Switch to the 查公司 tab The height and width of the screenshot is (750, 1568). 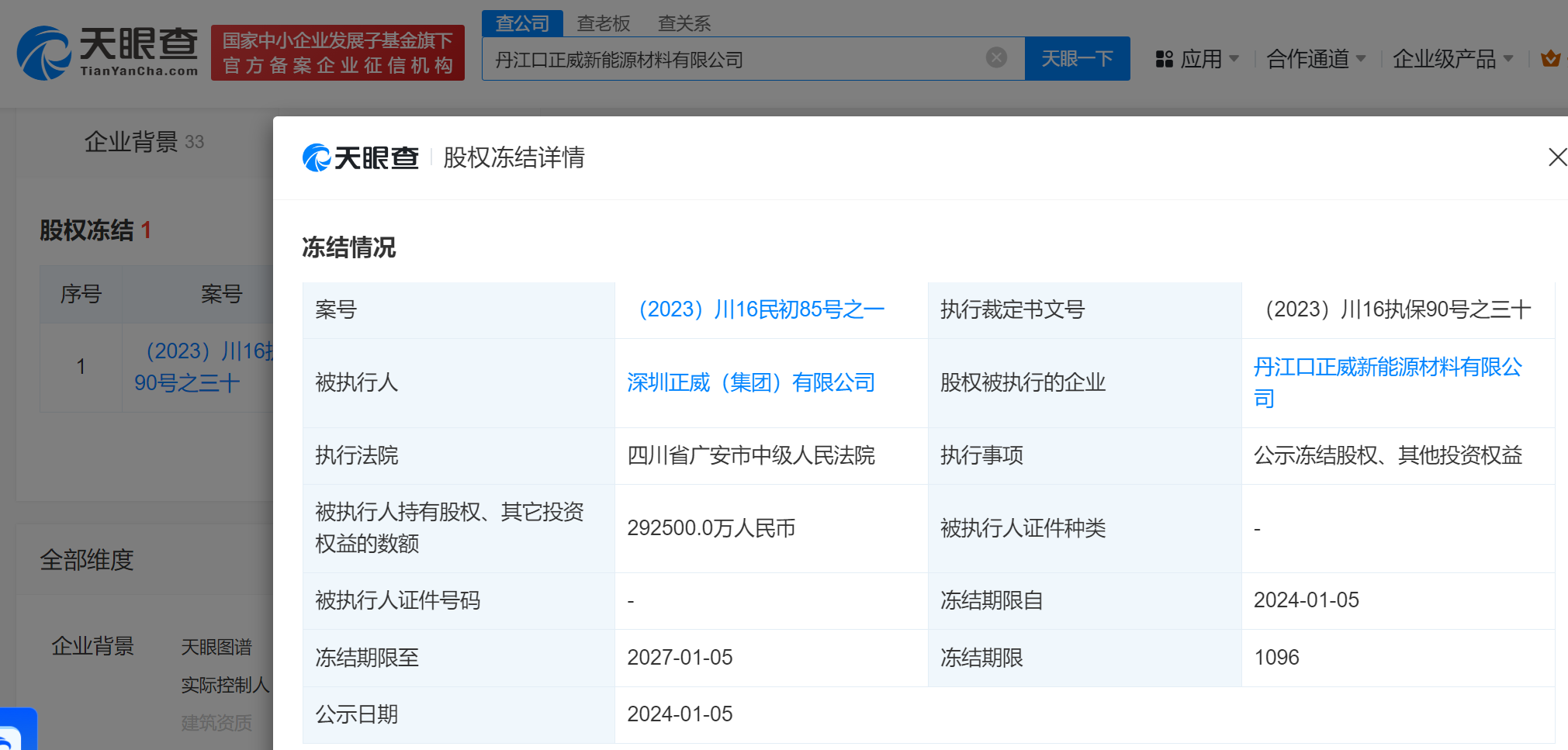[522, 23]
